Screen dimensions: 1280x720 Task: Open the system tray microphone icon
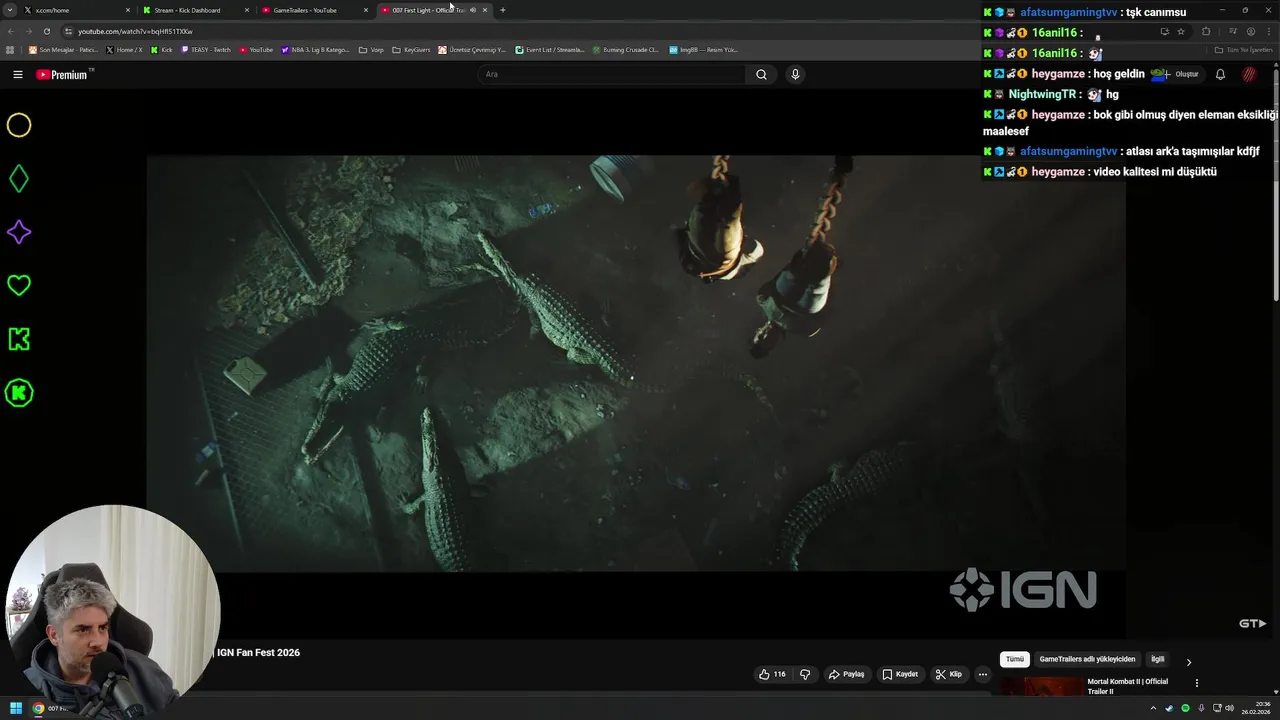(x=1201, y=708)
